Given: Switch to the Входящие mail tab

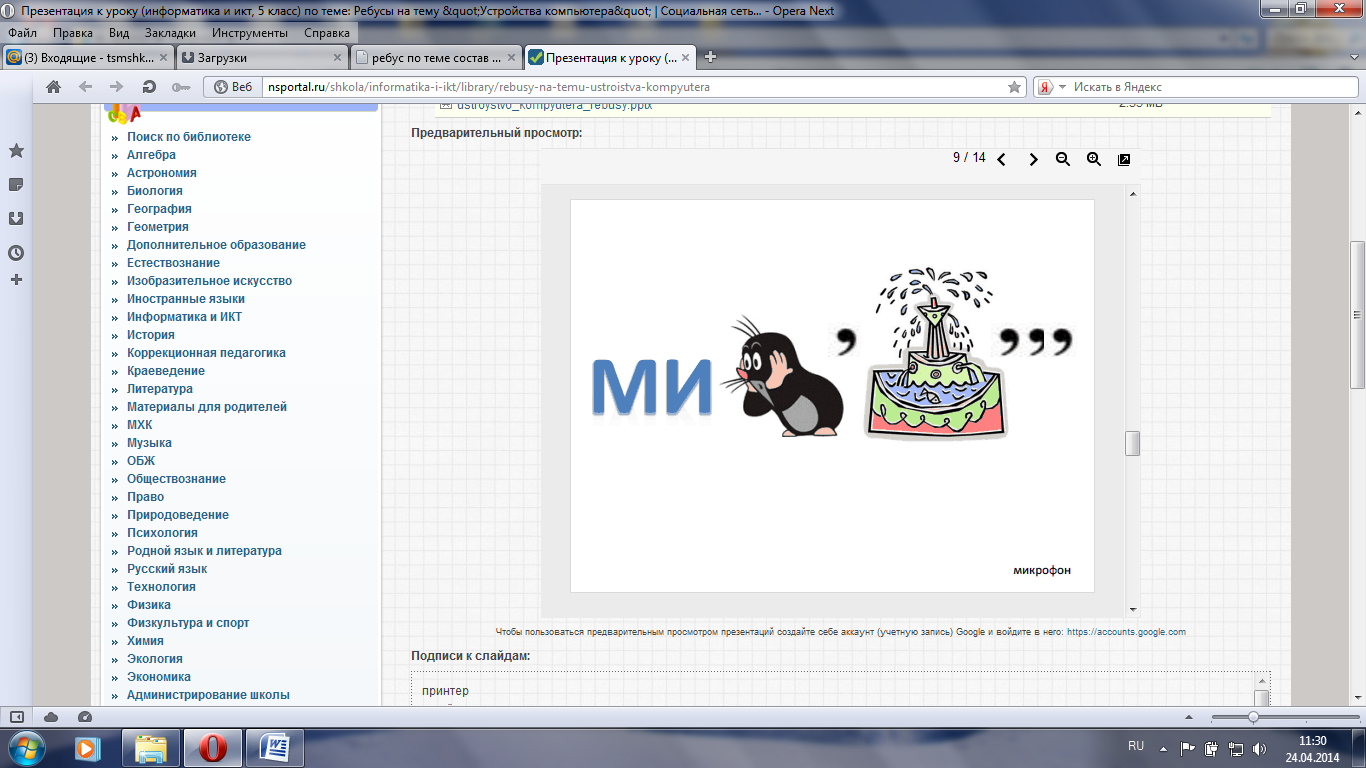Looking at the screenshot, I should [x=88, y=57].
